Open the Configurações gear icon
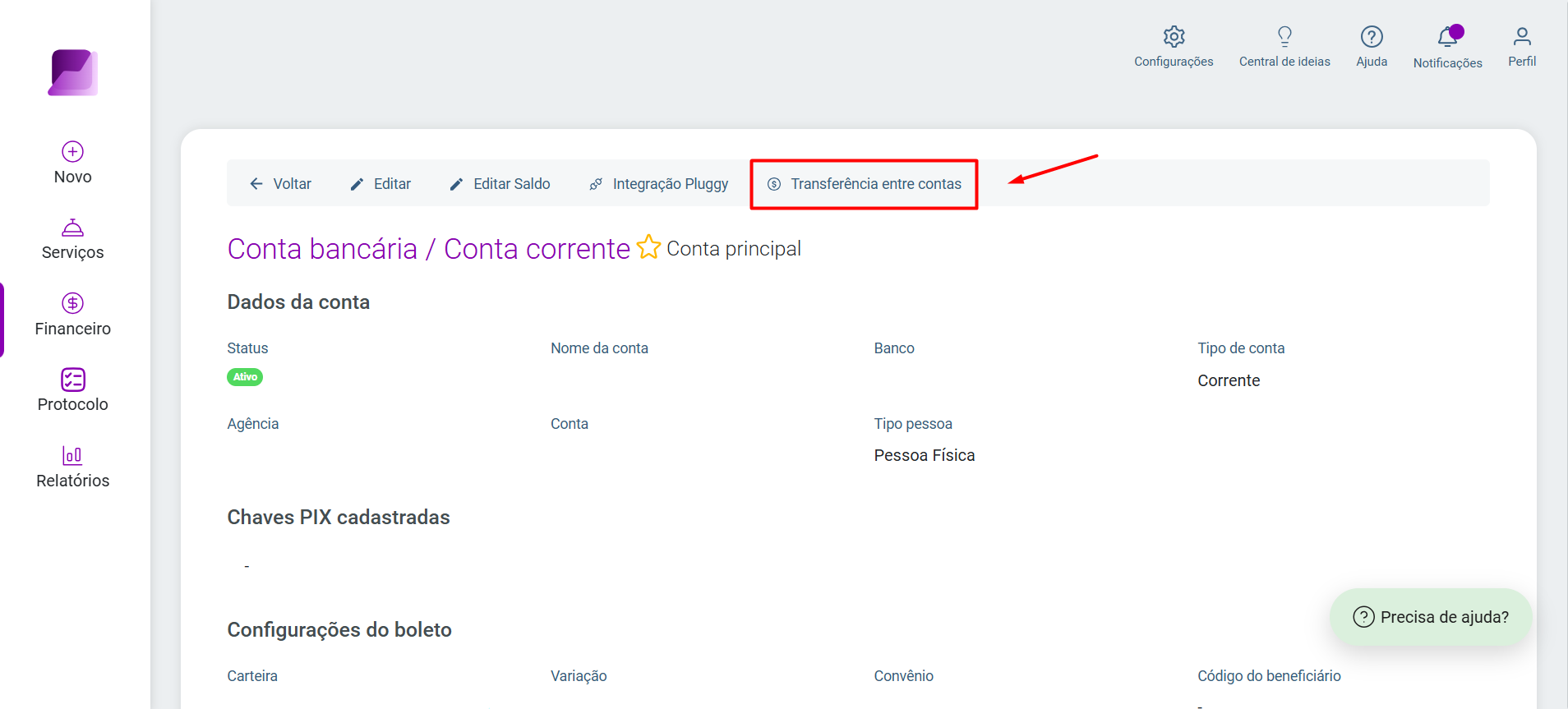The height and width of the screenshot is (709, 1568). 1174,36
